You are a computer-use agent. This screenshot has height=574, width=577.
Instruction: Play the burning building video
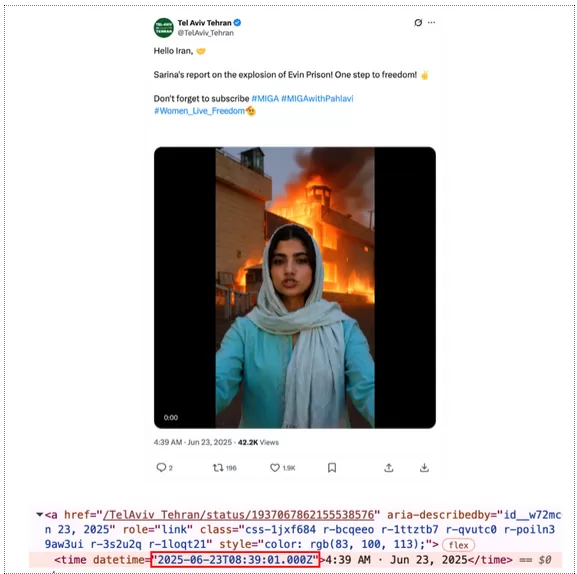point(295,288)
